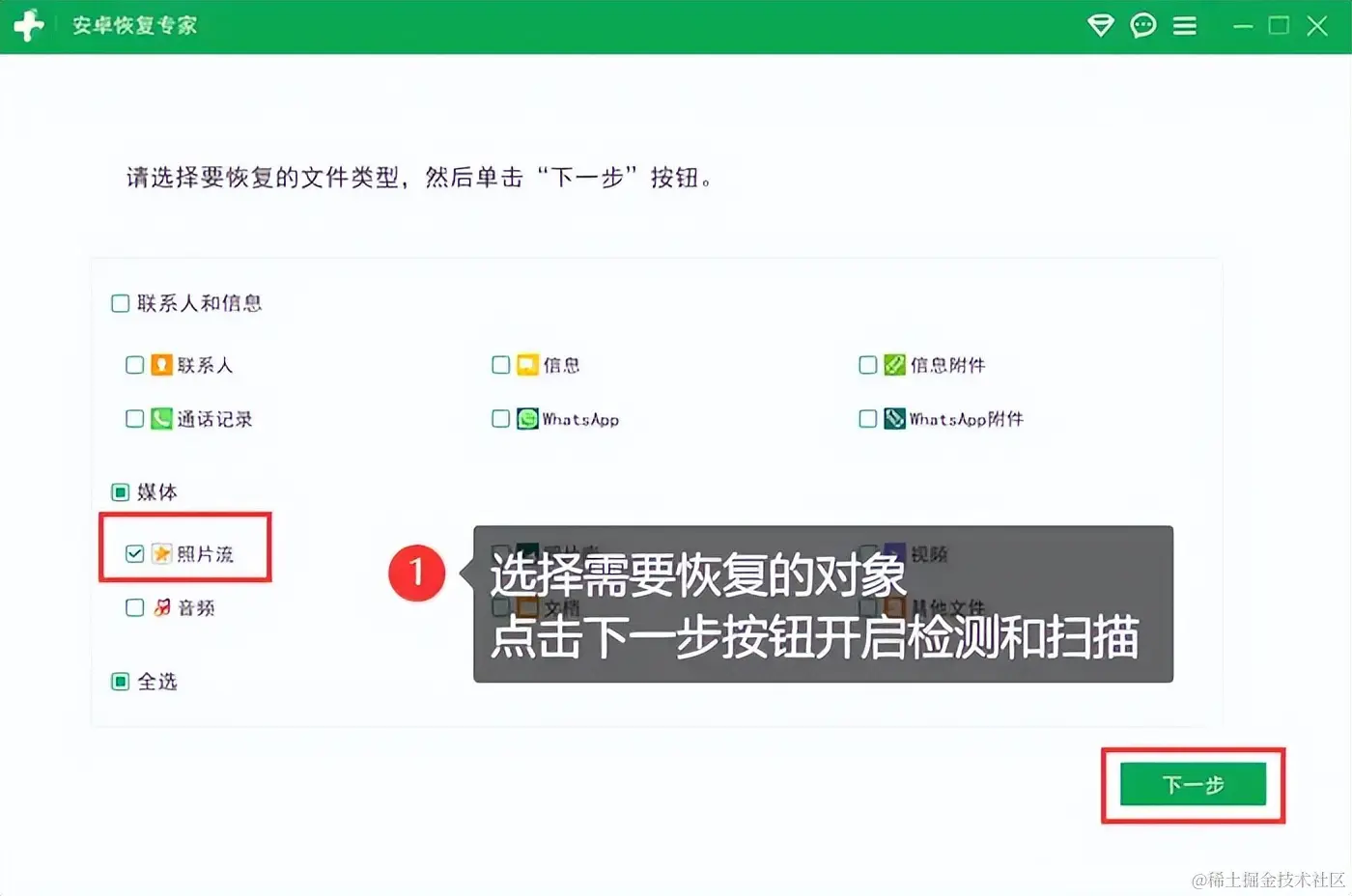Tick the 通话记录 checkbox
This screenshot has height=896, width=1352.
click(x=134, y=419)
